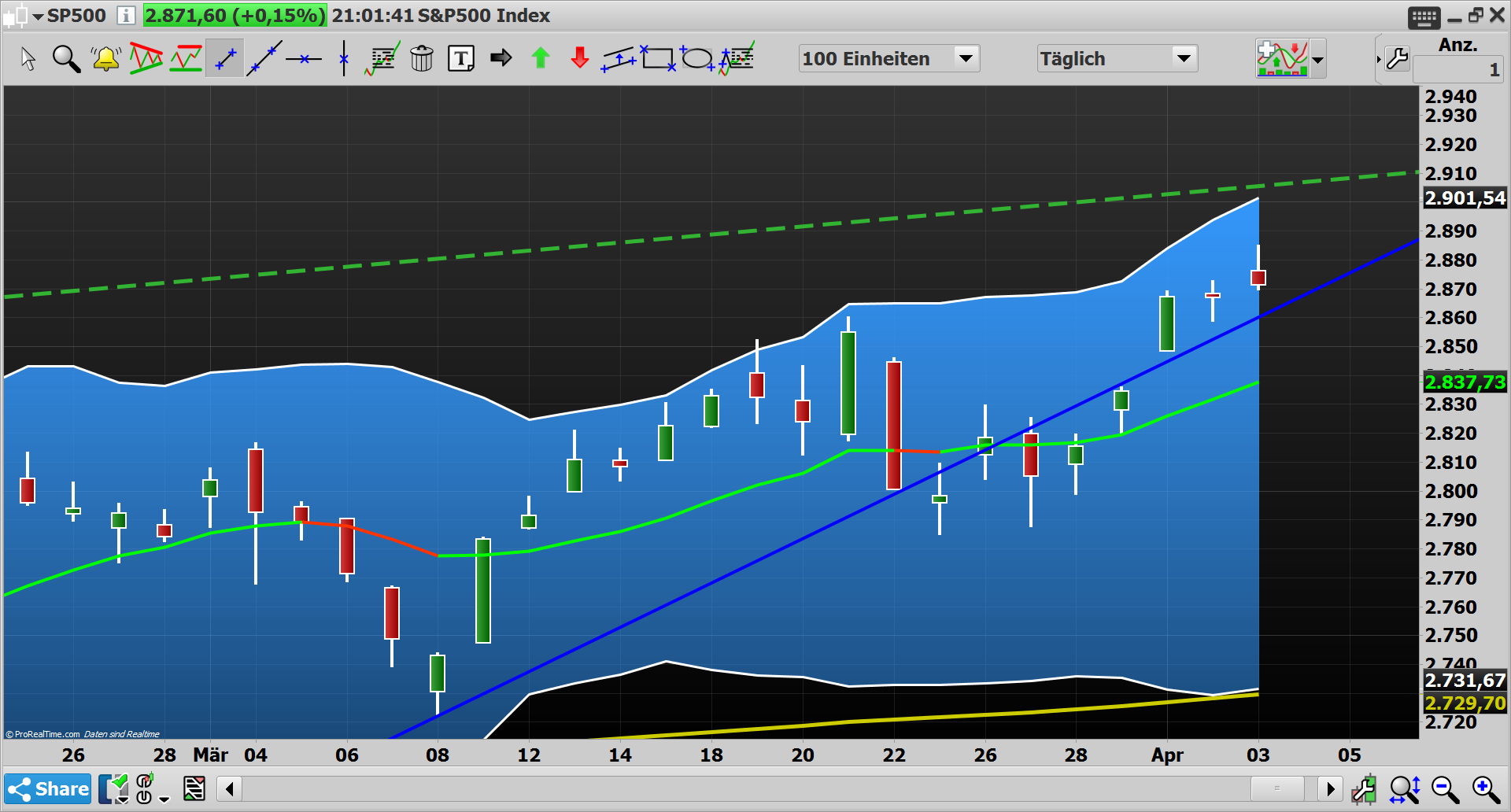Open the alert bell tool

(105, 59)
